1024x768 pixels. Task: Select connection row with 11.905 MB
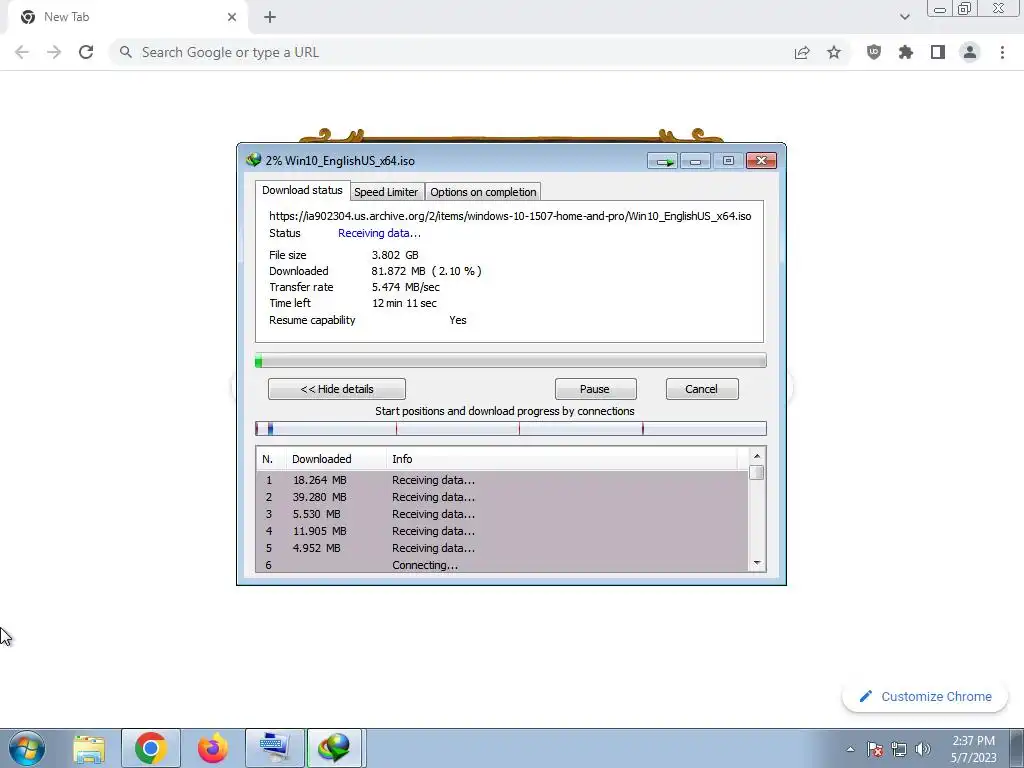(502, 531)
